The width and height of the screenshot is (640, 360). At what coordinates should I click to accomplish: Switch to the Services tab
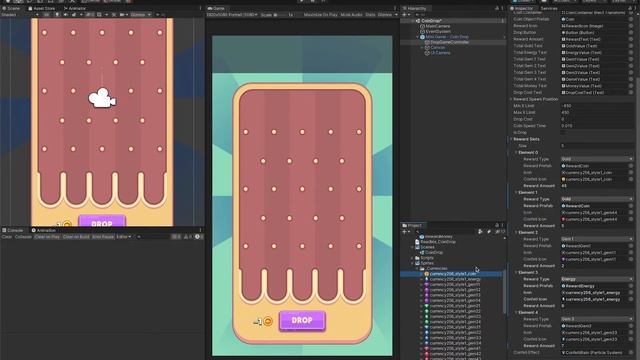coord(549,8)
